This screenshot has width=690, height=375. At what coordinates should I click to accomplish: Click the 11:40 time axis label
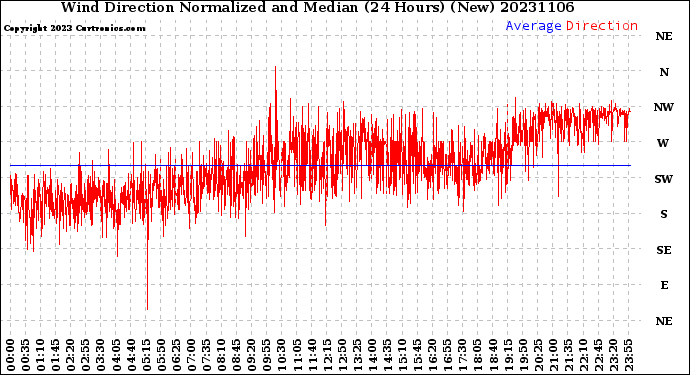click(x=312, y=355)
